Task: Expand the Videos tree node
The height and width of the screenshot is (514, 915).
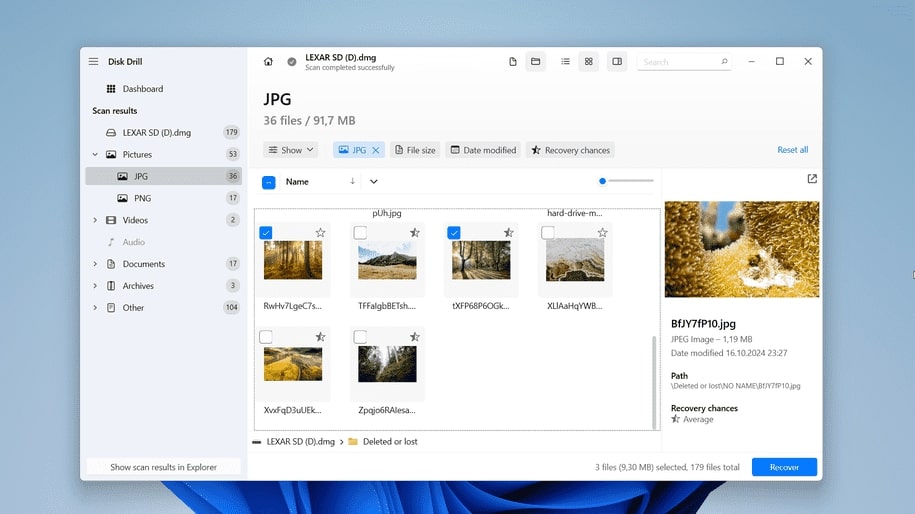Action: (95, 220)
